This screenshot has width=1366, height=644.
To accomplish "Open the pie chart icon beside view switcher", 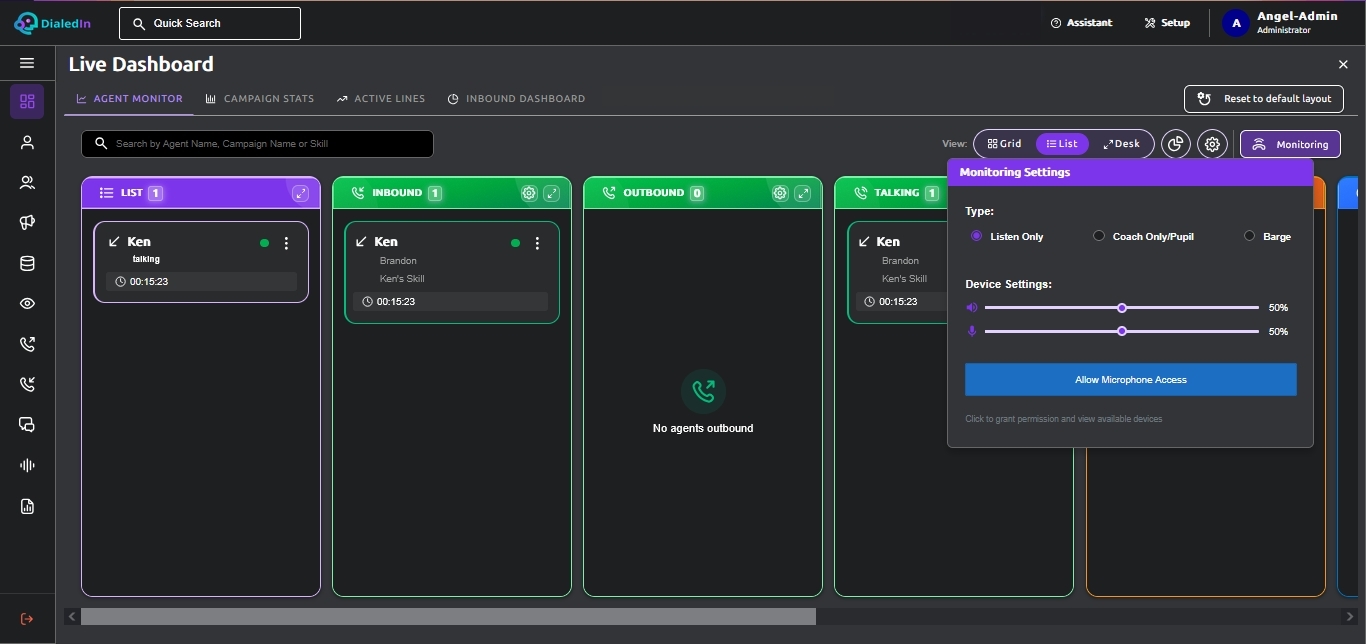I will click(x=1176, y=144).
